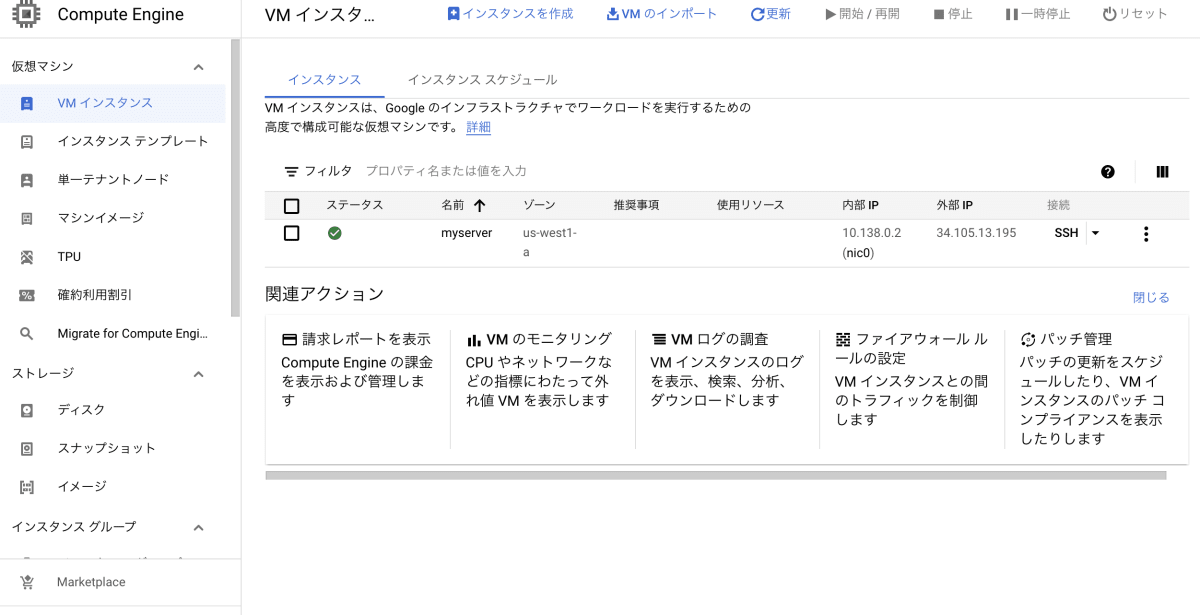Click the us-west1-a zone cell
Image resolution: width=1200 pixels, height=615 pixels.
pyautogui.click(x=550, y=243)
